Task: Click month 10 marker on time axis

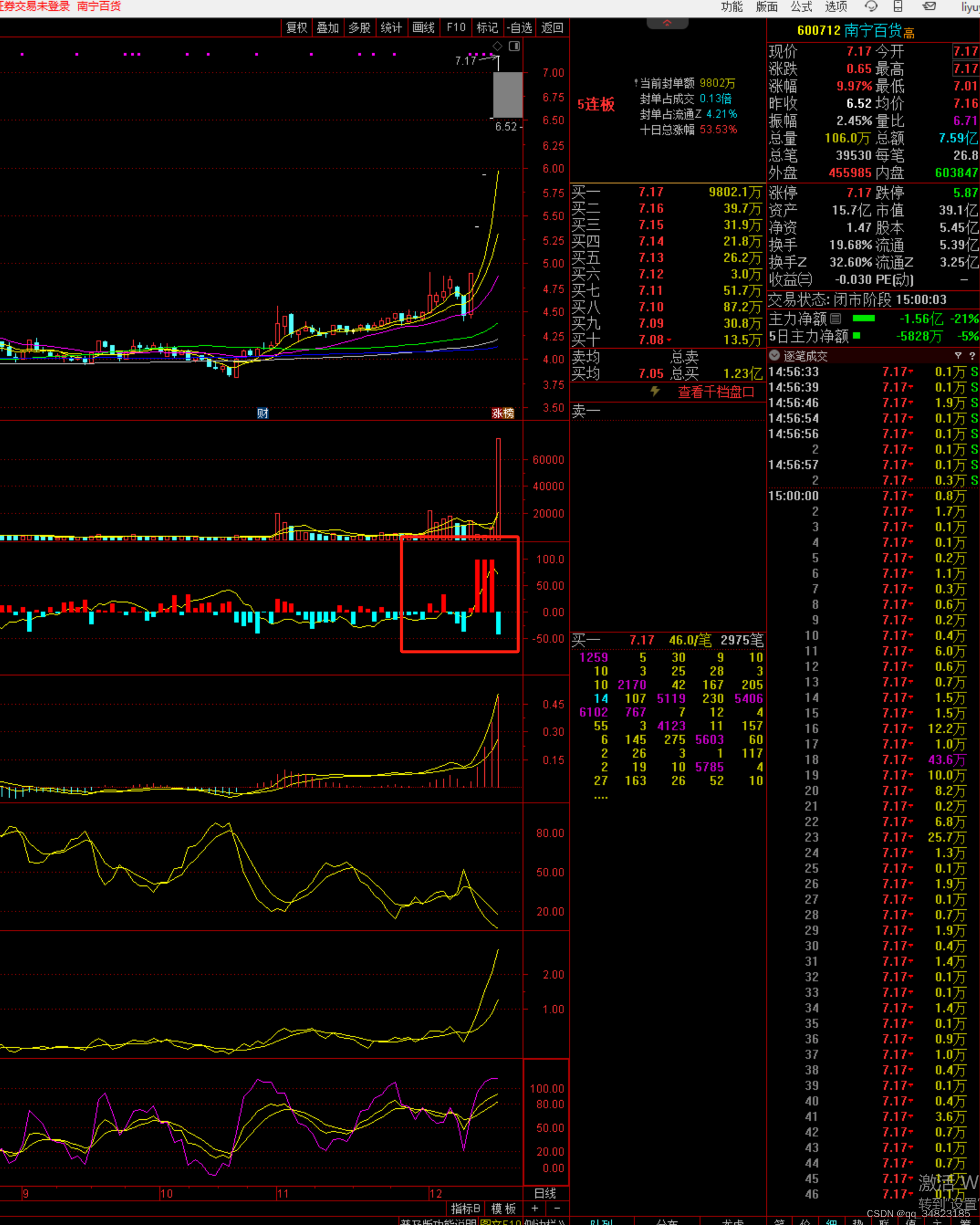Action: 166,1193
